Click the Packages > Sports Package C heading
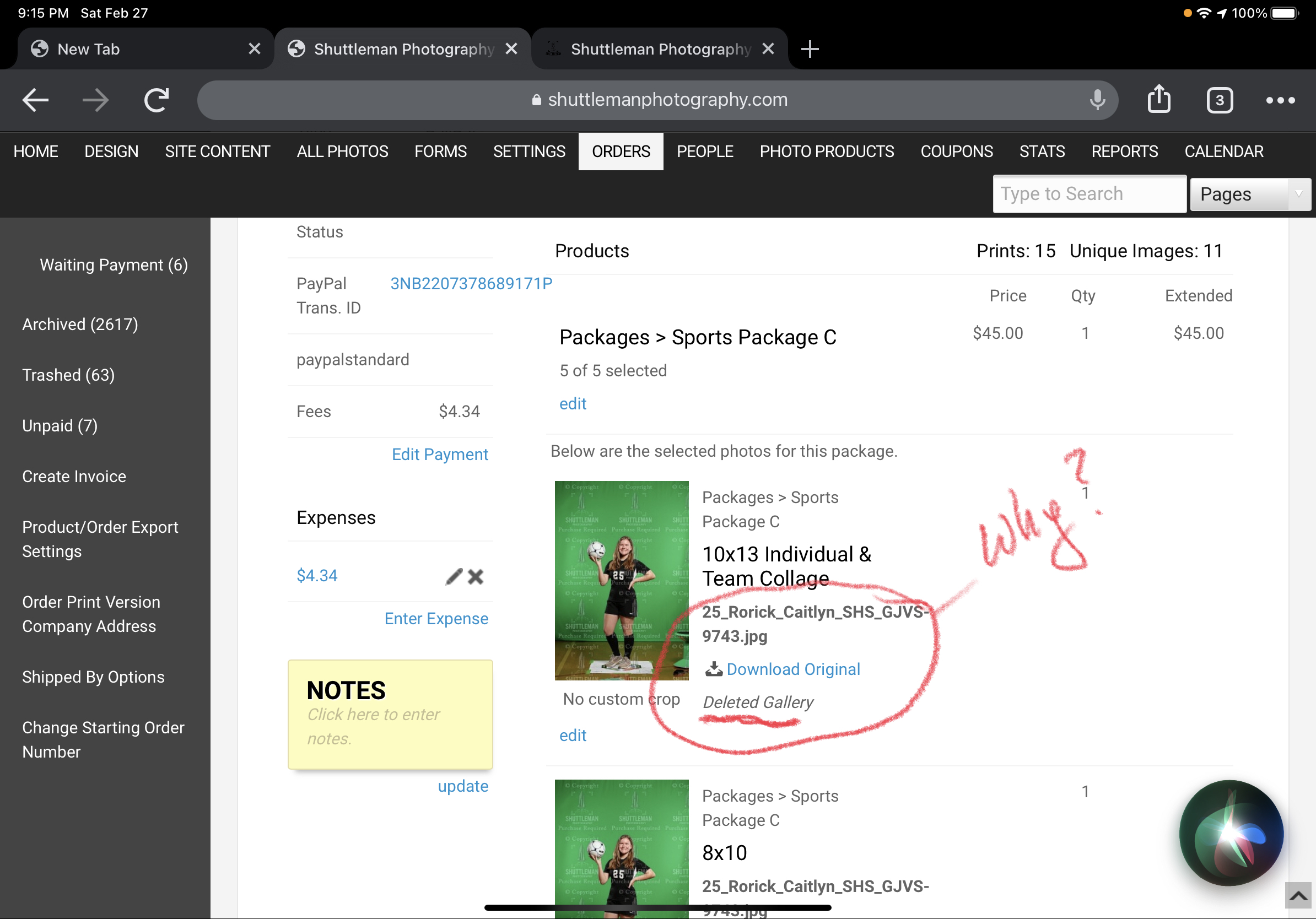Screen dimensions: 1316x919 pyautogui.click(x=698, y=338)
